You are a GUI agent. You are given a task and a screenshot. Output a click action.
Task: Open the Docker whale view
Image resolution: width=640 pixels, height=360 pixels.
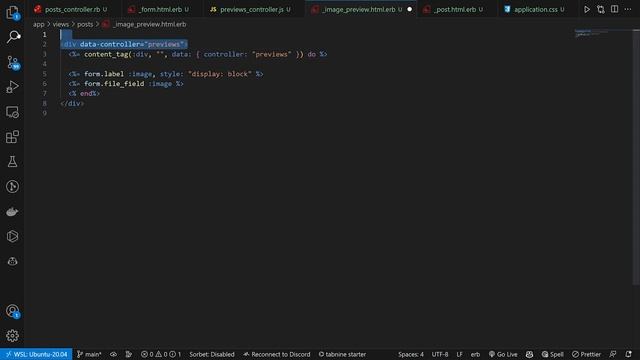tap(12, 211)
